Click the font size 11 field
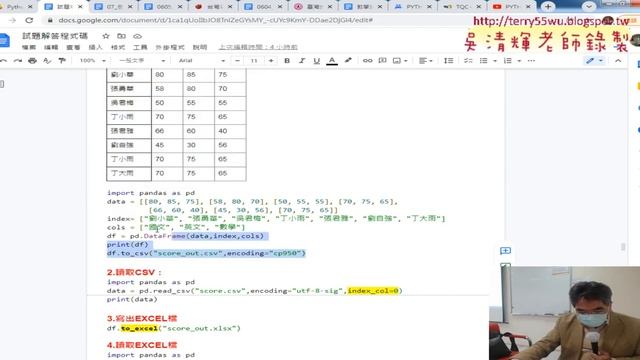This screenshot has width=640, height=360. pos(254,61)
